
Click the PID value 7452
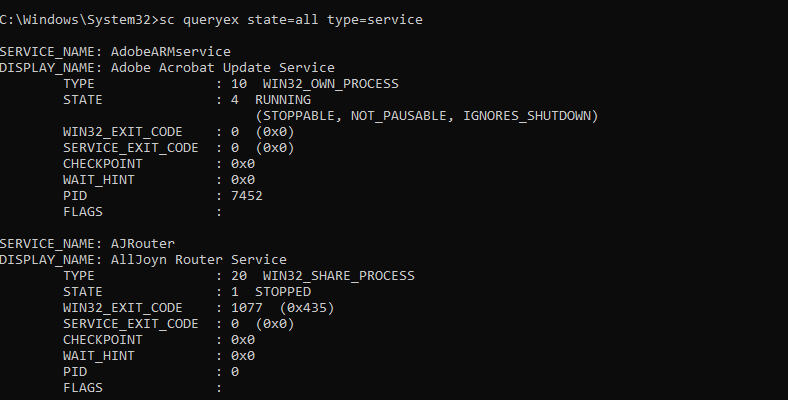(246, 196)
